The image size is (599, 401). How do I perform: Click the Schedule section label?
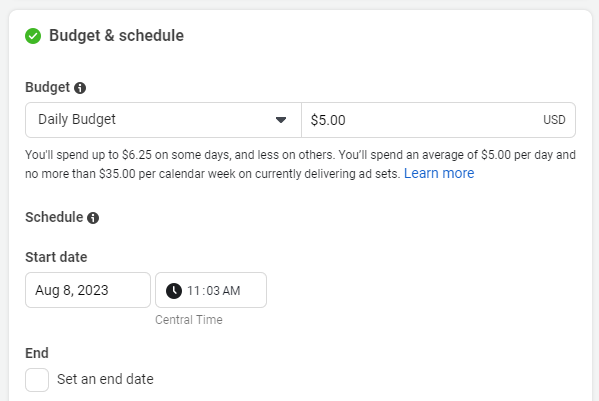point(54,217)
